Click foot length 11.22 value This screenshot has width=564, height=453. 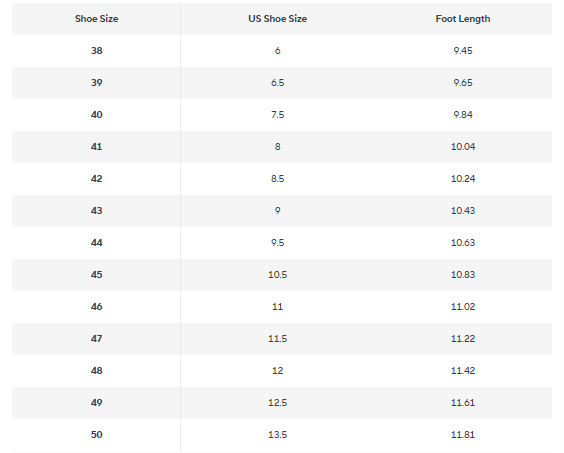pyautogui.click(x=463, y=339)
